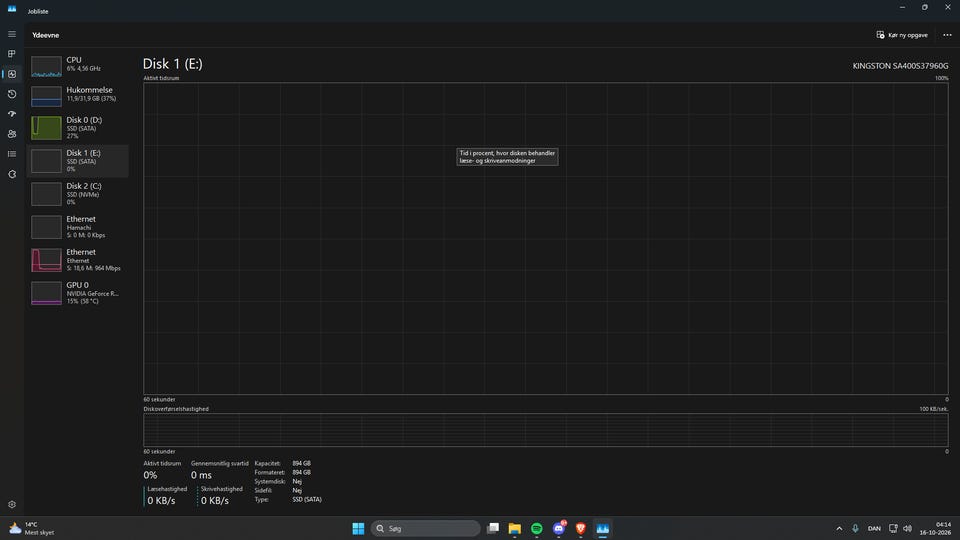Click the Kapacitet 894 GB value
Screen dimensions: 960x540
pyautogui.click(x=301, y=463)
